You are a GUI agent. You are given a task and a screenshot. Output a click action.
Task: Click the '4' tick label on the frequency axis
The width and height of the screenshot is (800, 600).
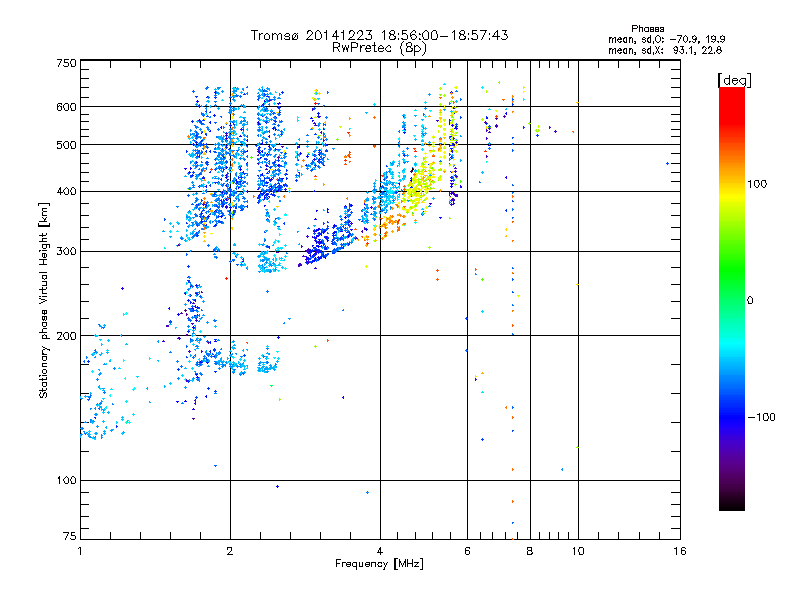coord(380,551)
